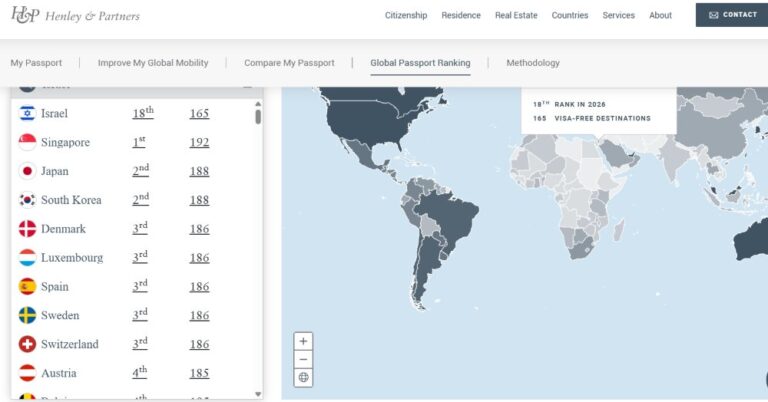Click the CONTACT button
The width and height of the screenshot is (768, 402).
(732, 15)
